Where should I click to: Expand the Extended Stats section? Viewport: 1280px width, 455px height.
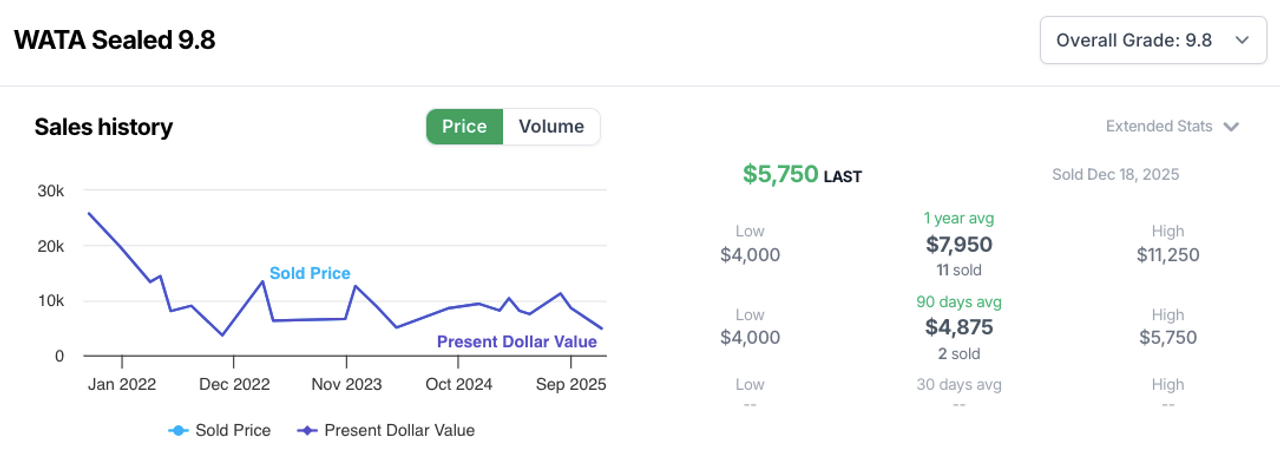pyautogui.click(x=1159, y=126)
